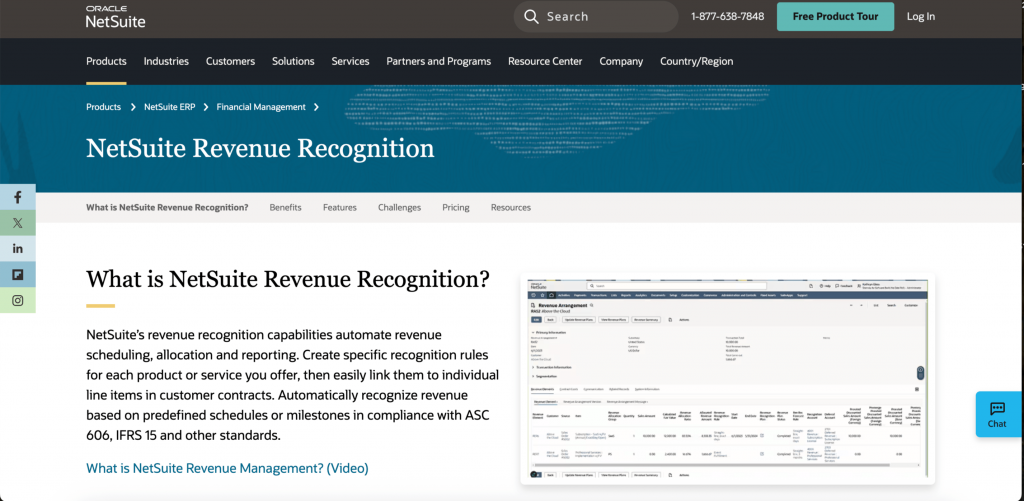Click the Log In link
1024x501 pixels.
click(x=921, y=16)
